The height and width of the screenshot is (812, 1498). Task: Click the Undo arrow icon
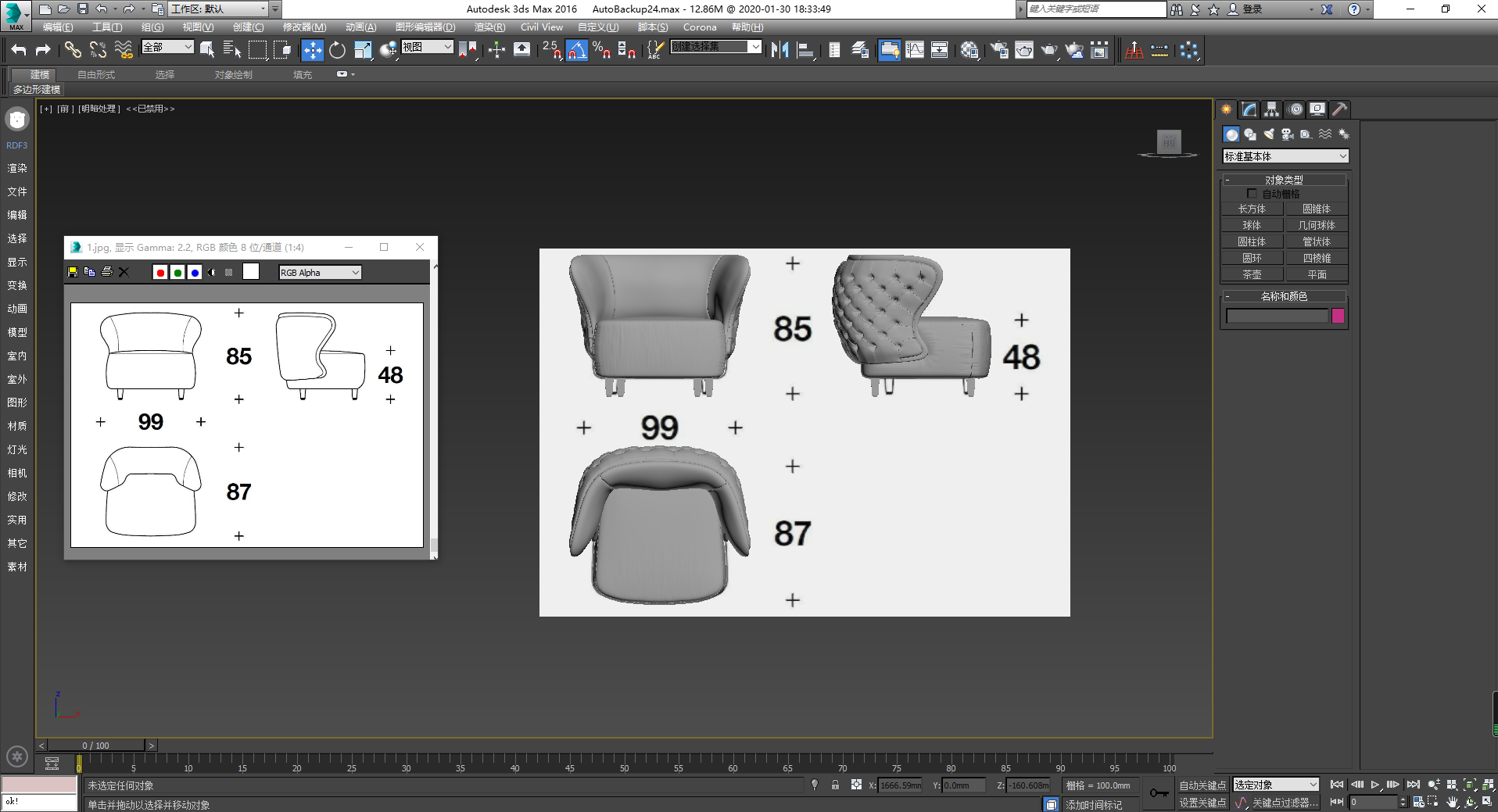click(19, 50)
